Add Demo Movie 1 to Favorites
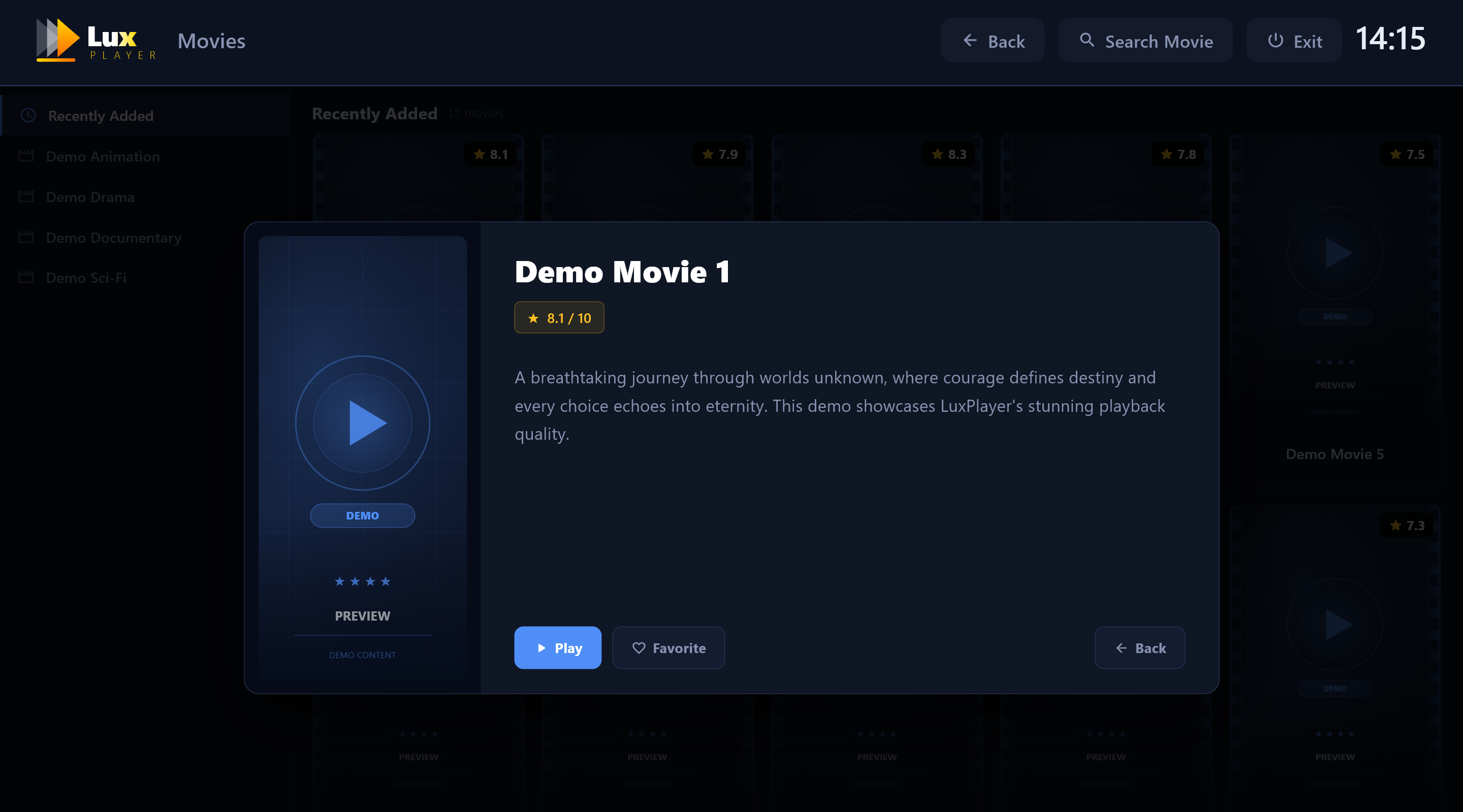The height and width of the screenshot is (812, 1463). click(x=669, y=647)
